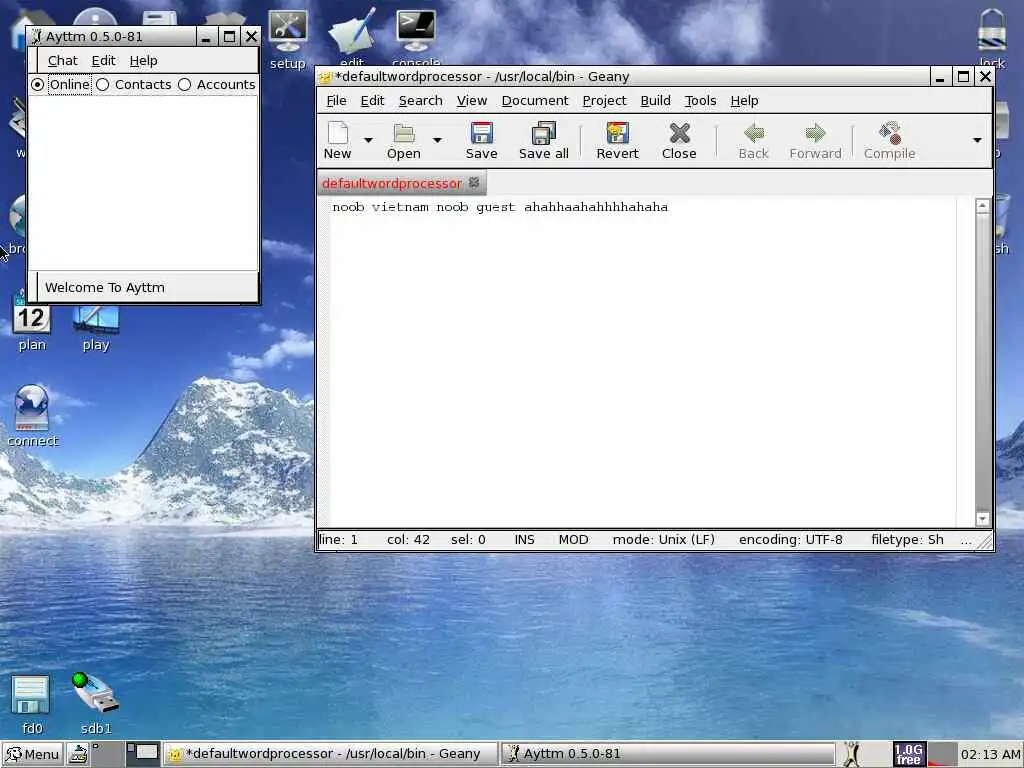This screenshot has height=768, width=1024.
Task: Expand the Open recent files dropdown arrow
Action: (x=438, y=140)
